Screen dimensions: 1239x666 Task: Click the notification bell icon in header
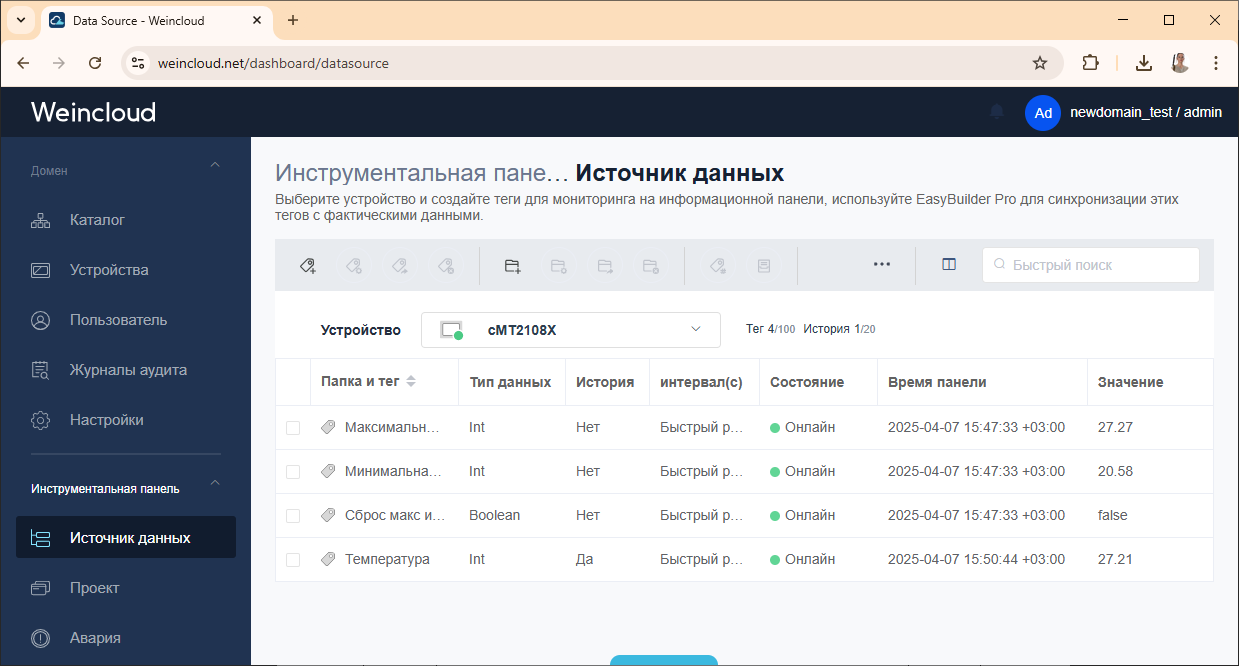[x=996, y=112]
